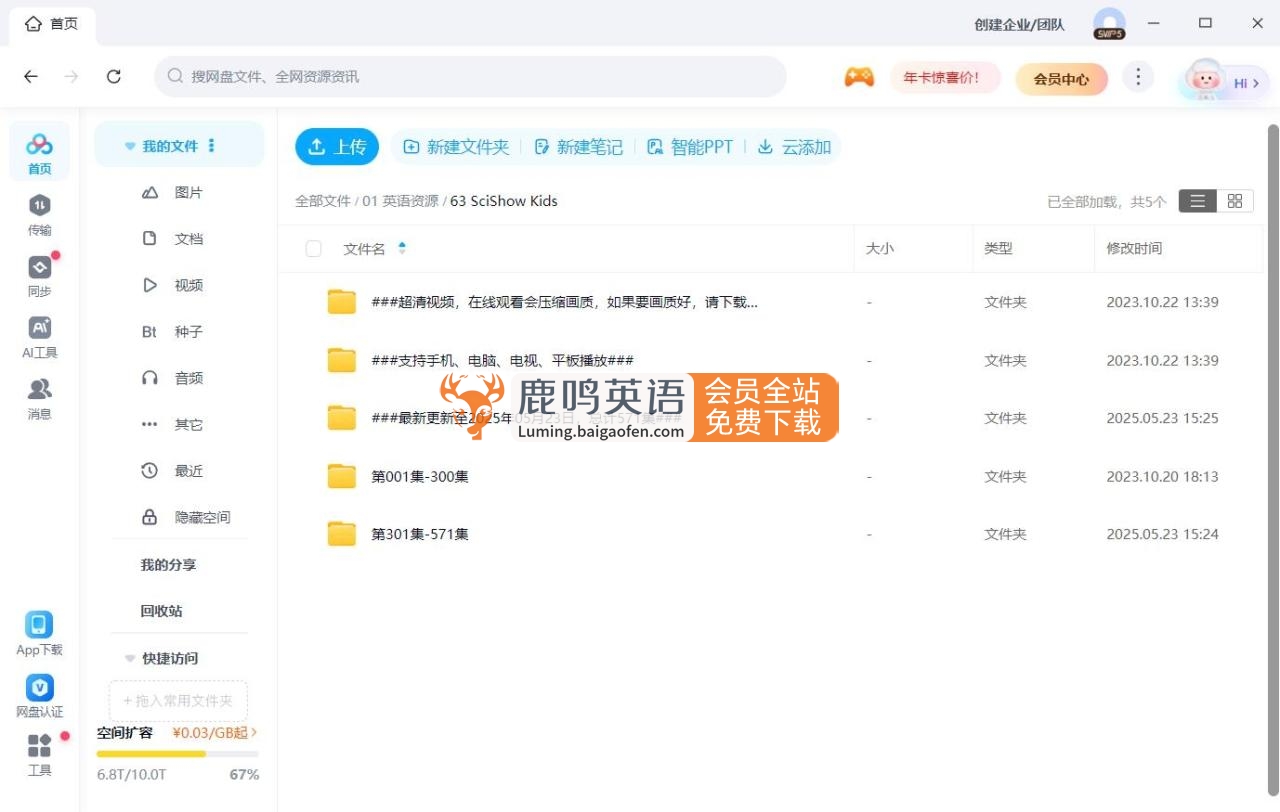Viewport: 1280px width, 812px height.
Task: Collapse the 我的文件 tree section
Action: point(130,146)
